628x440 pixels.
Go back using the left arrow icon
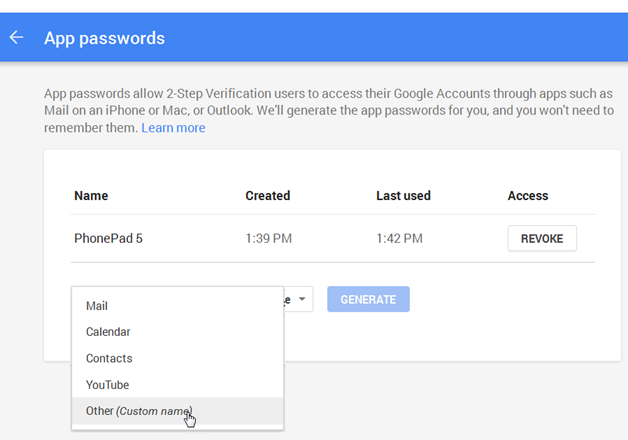click(16, 37)
